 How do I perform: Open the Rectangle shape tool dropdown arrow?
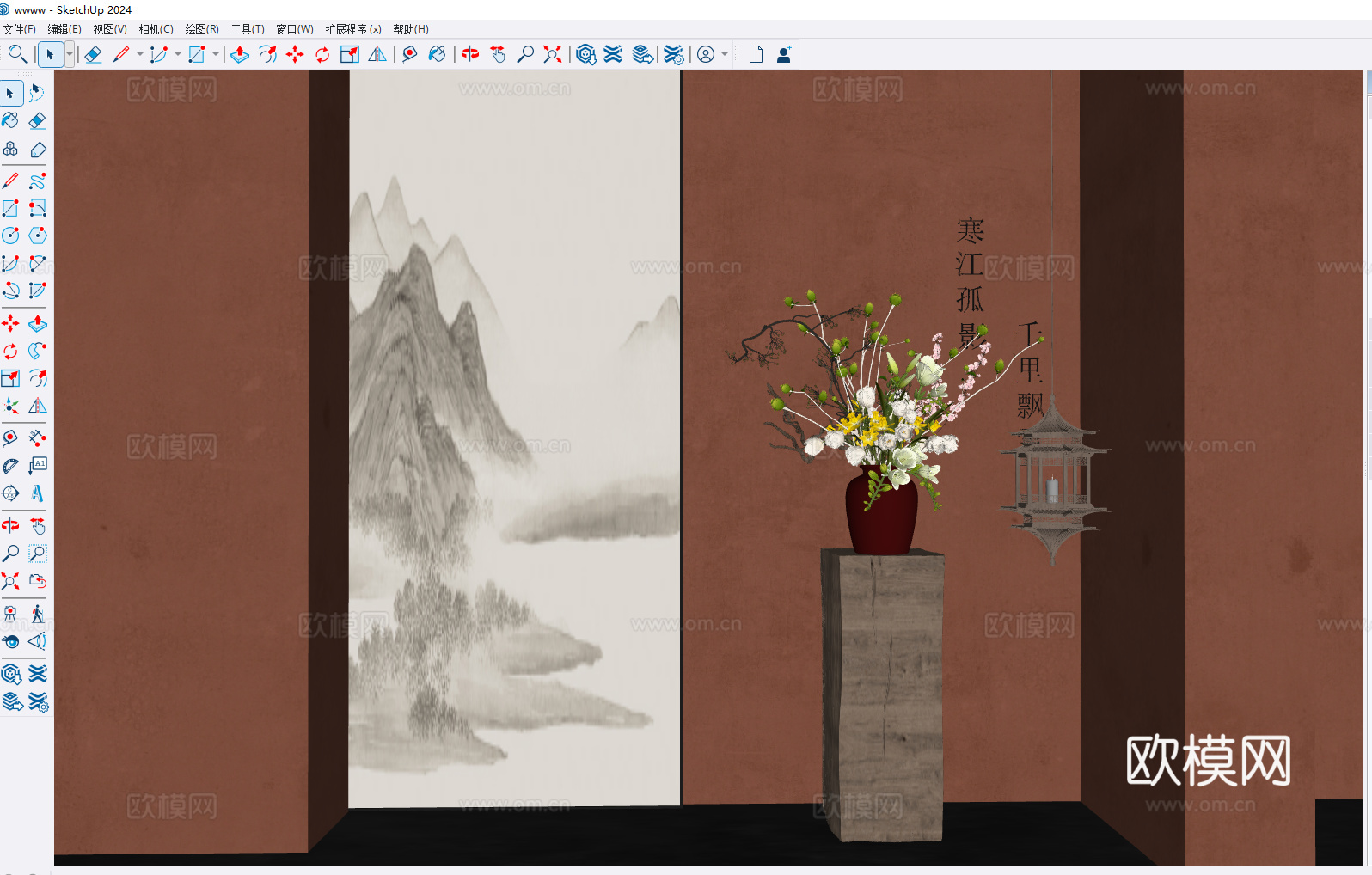coord(216,54)
